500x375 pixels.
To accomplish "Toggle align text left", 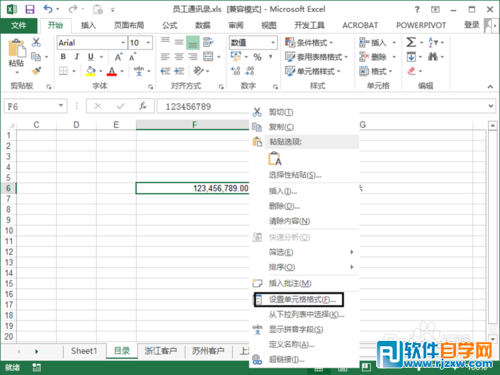I will click(165, 57).
